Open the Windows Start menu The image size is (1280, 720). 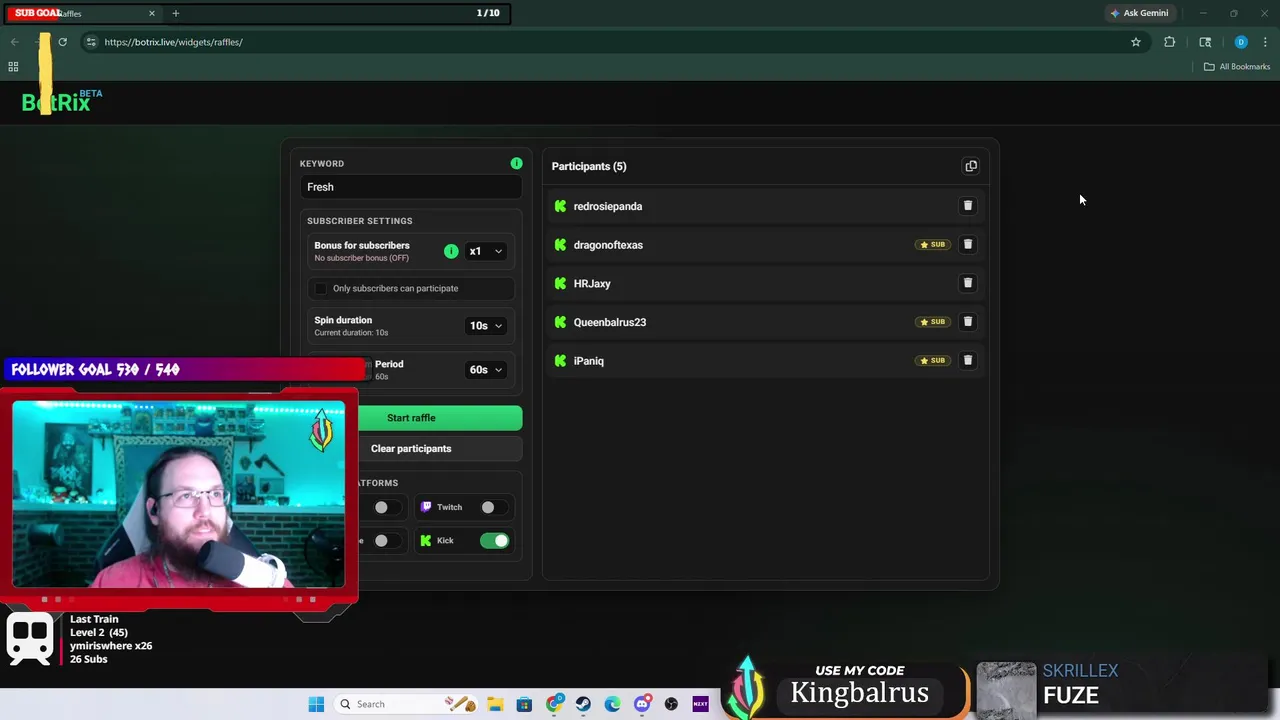316,704
